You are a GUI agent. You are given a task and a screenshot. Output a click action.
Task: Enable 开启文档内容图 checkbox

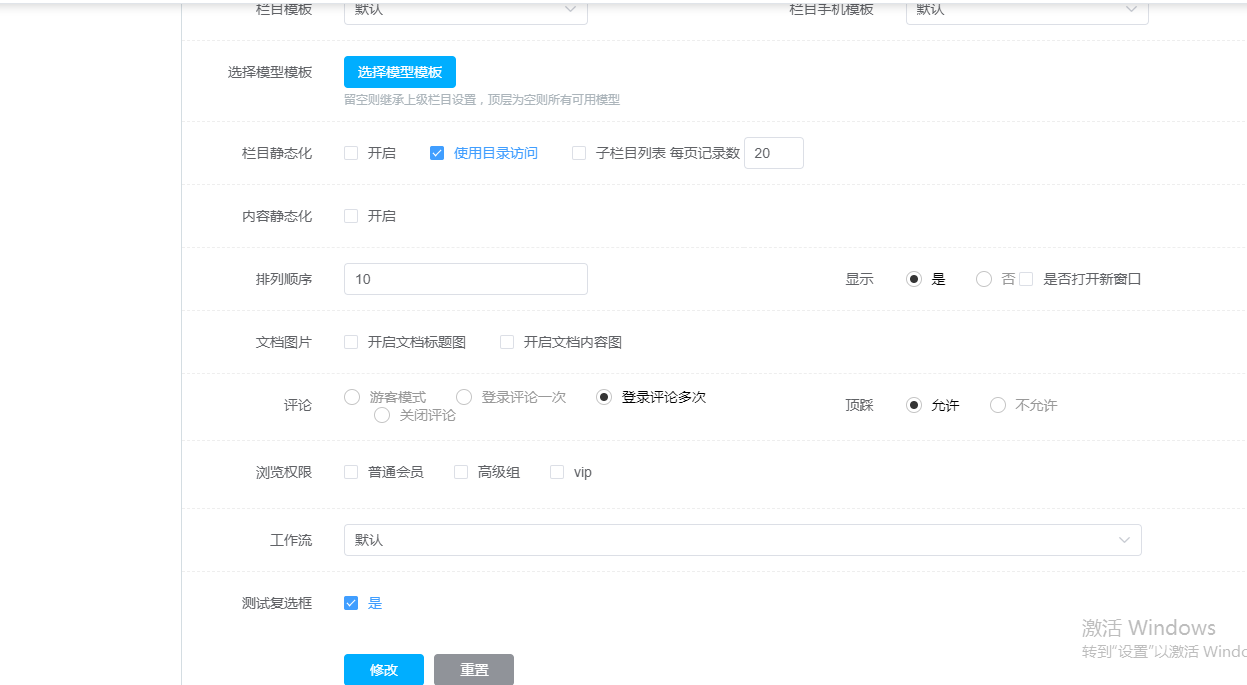507,342
